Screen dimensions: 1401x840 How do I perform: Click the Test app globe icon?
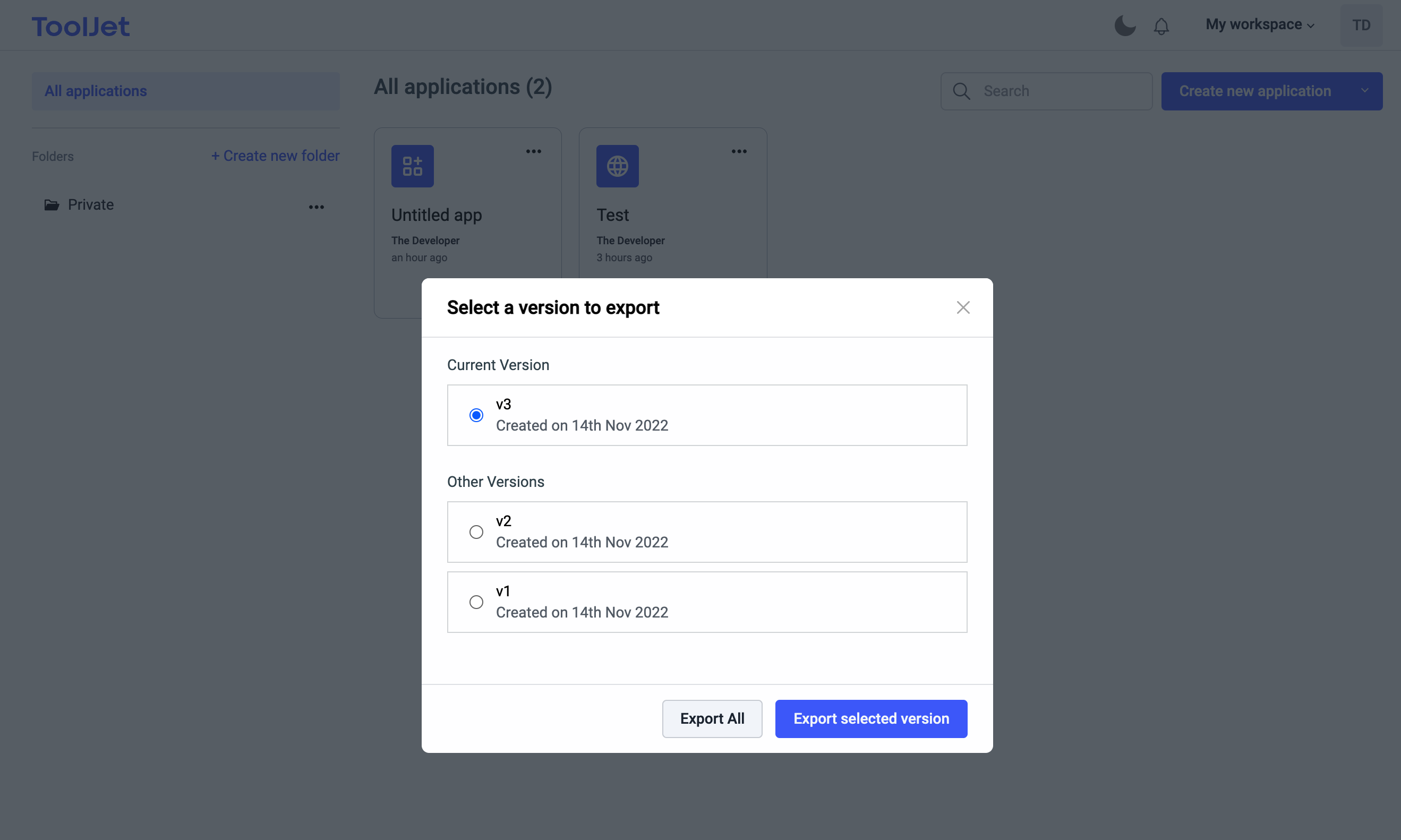[617, 166]
